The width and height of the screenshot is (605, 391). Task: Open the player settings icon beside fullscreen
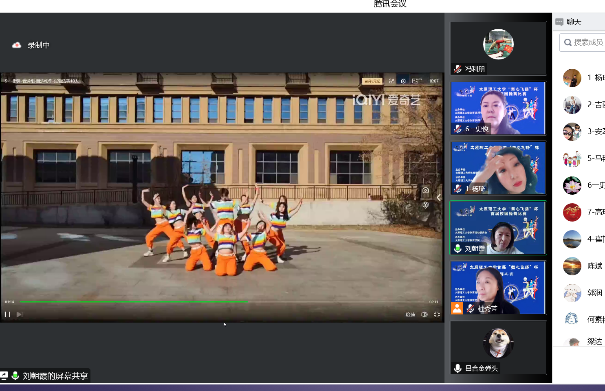click(424, 315)
